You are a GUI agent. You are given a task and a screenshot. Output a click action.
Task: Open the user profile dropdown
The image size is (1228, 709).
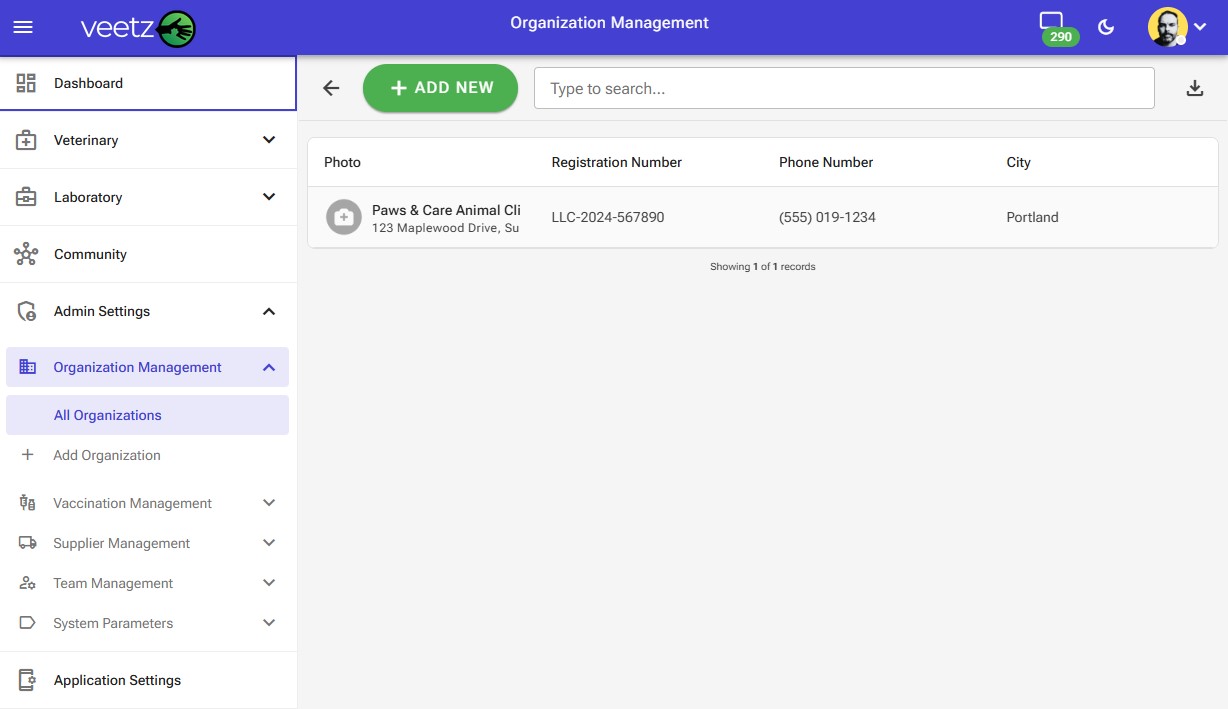tap(1177, 27)
